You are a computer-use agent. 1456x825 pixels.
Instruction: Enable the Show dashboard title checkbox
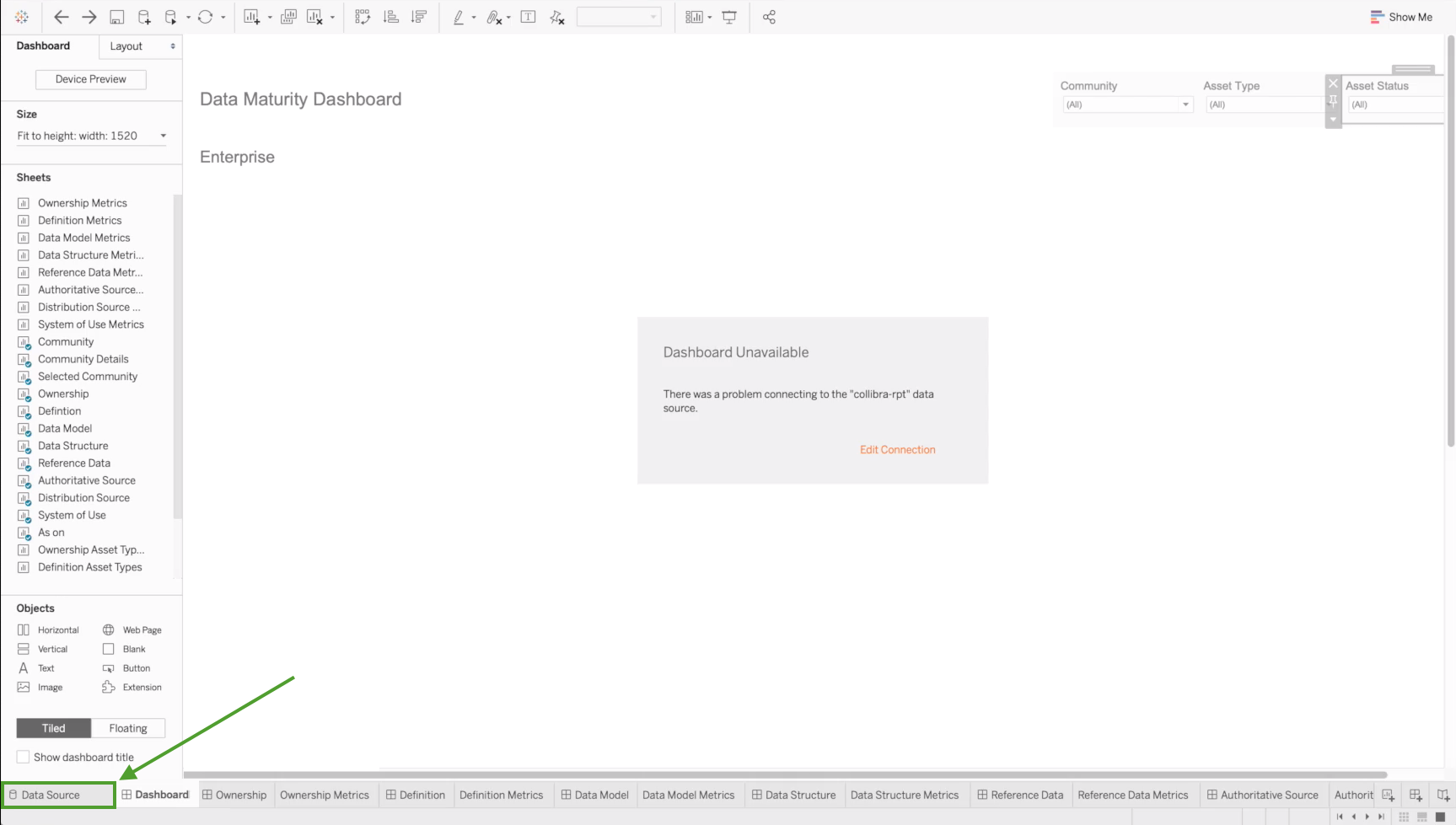[24, 757]
